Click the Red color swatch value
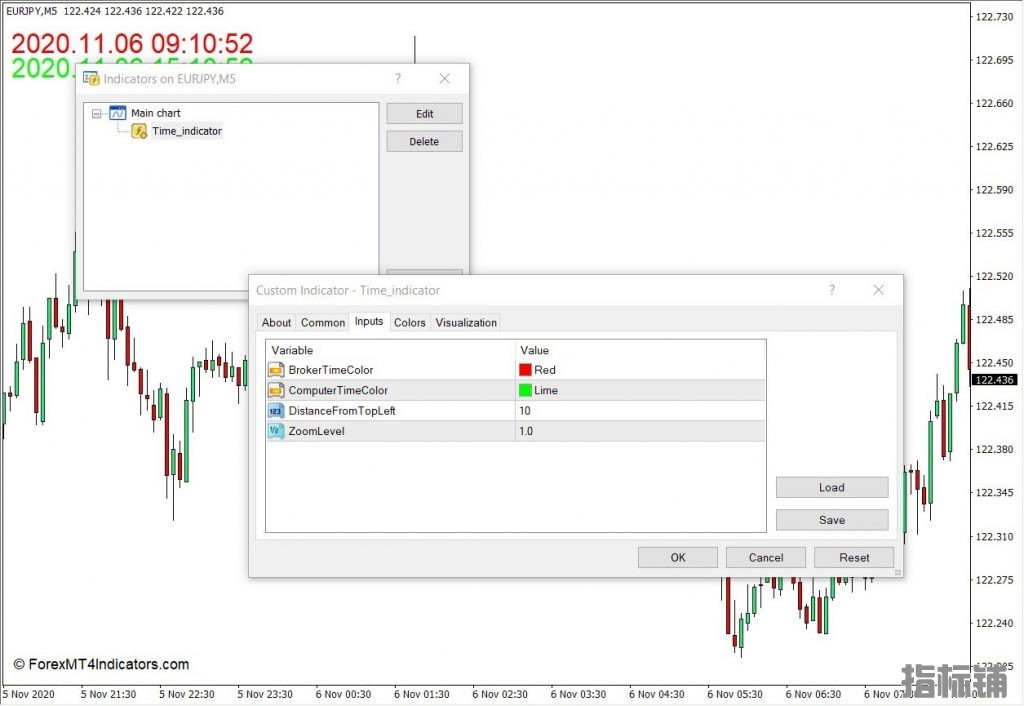Viewport: 1024px width, 706px height. click(525, 370)
